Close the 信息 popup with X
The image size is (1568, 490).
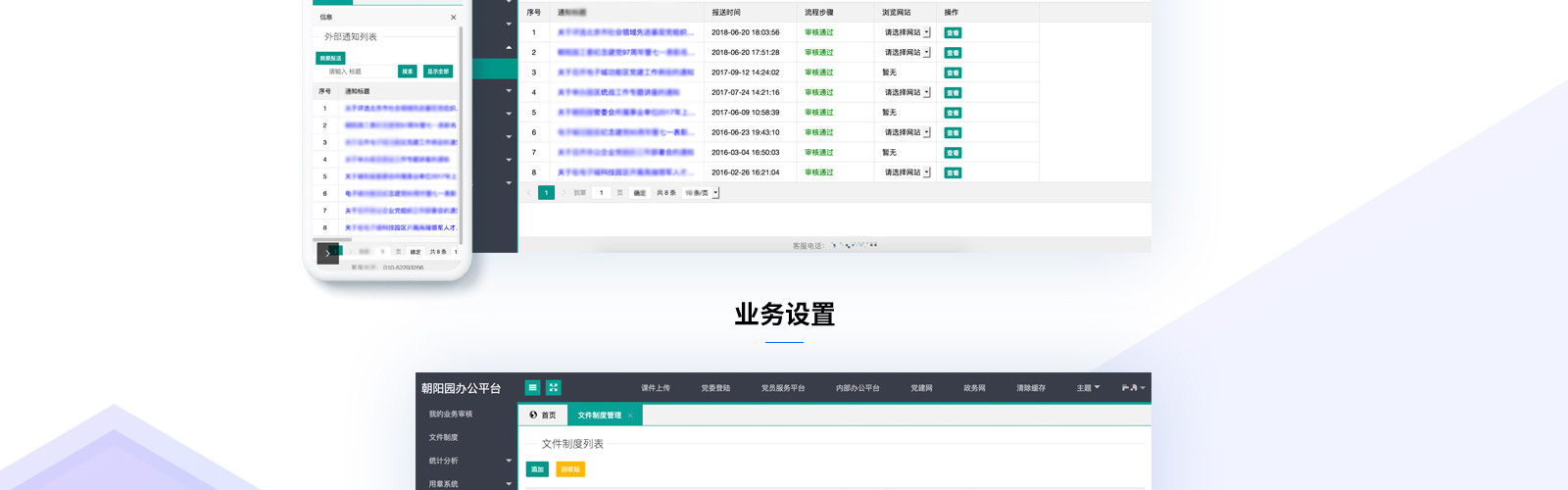click(453, 18)
